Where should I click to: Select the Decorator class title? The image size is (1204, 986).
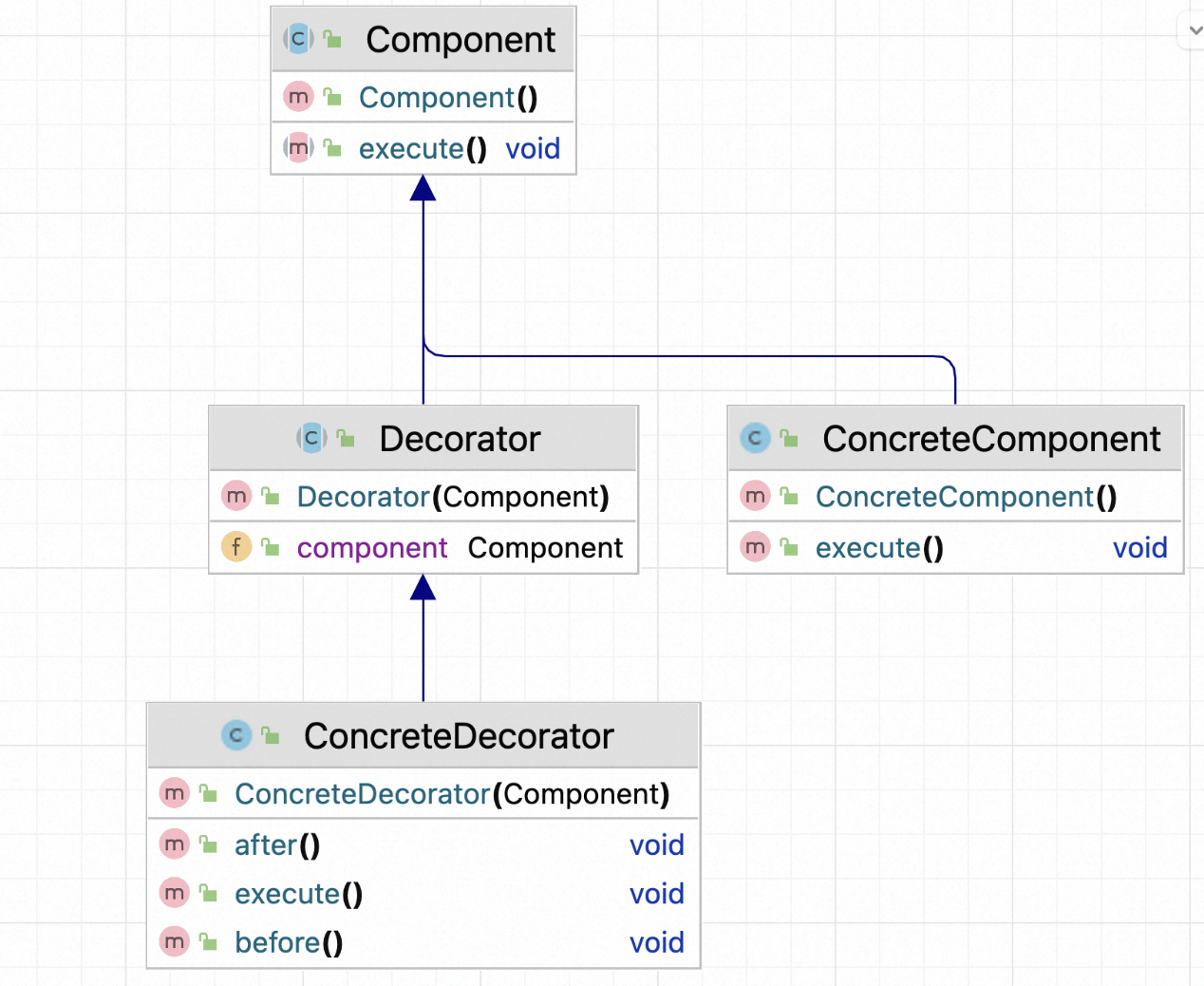(460, 439)
